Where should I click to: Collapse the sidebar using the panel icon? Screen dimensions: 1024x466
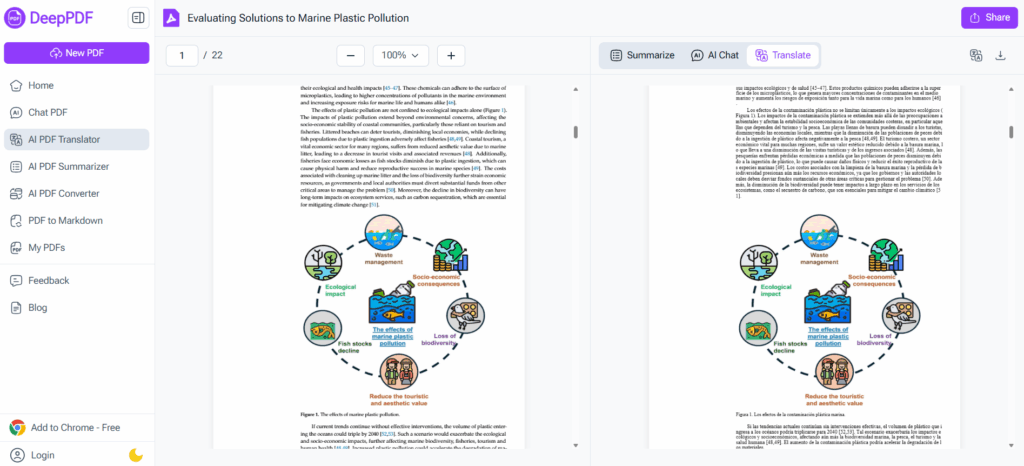coord(139,18)
